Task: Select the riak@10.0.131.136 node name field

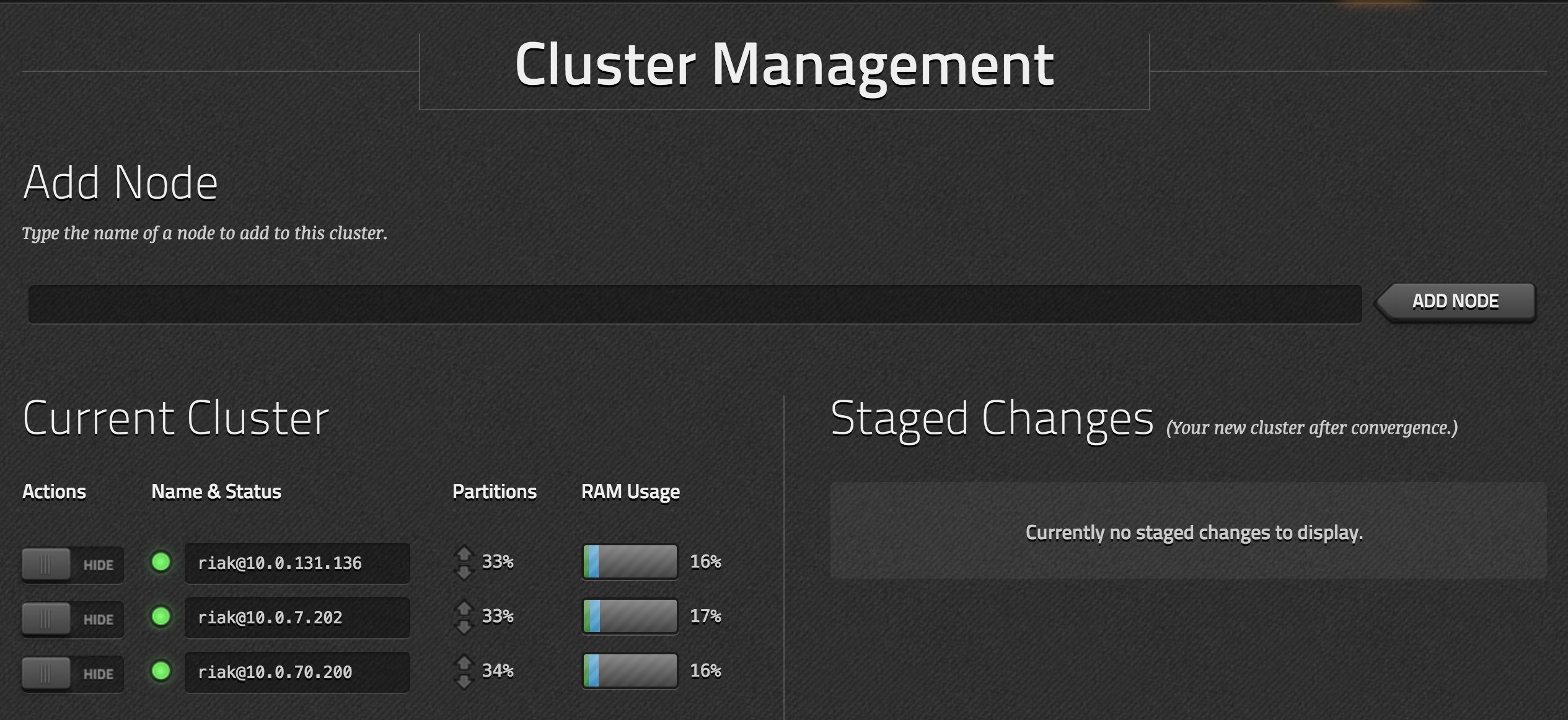Action: click(x=297, y=563)
